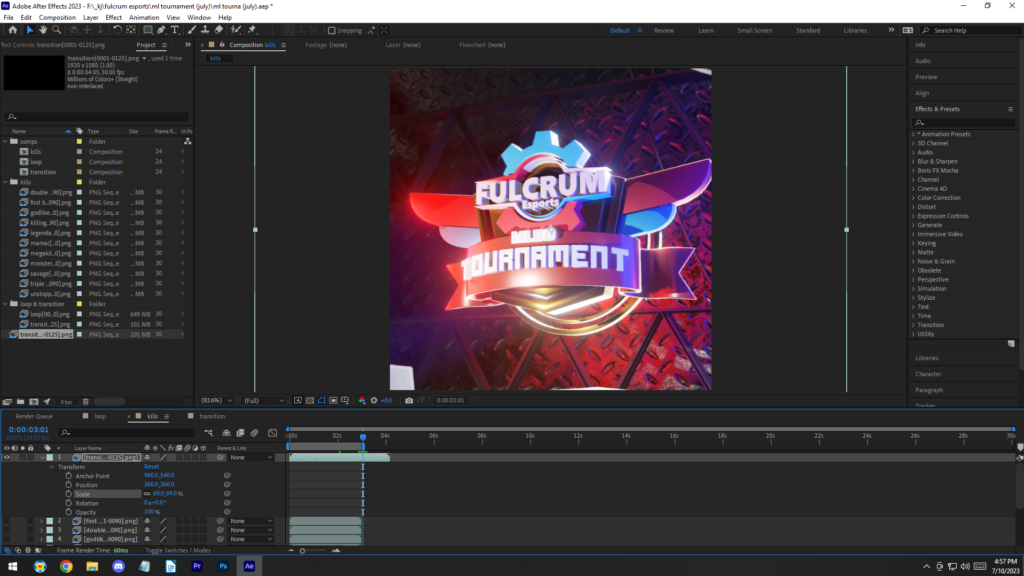Open the Composition menu
The image size is (1024, 576).
click(57, 17)
